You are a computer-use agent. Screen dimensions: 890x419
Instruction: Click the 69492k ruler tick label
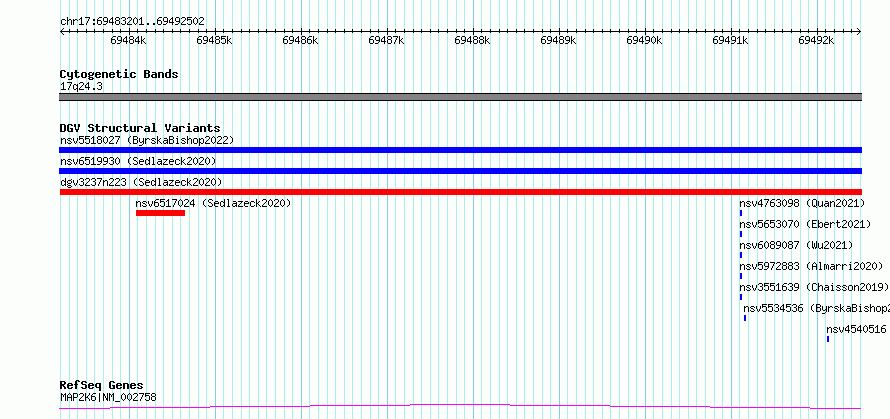[817, 40]
